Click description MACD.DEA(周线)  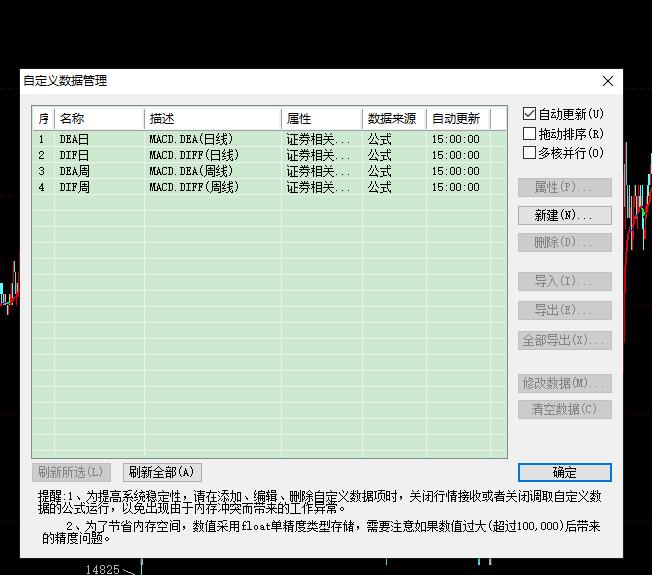point(191,171)
